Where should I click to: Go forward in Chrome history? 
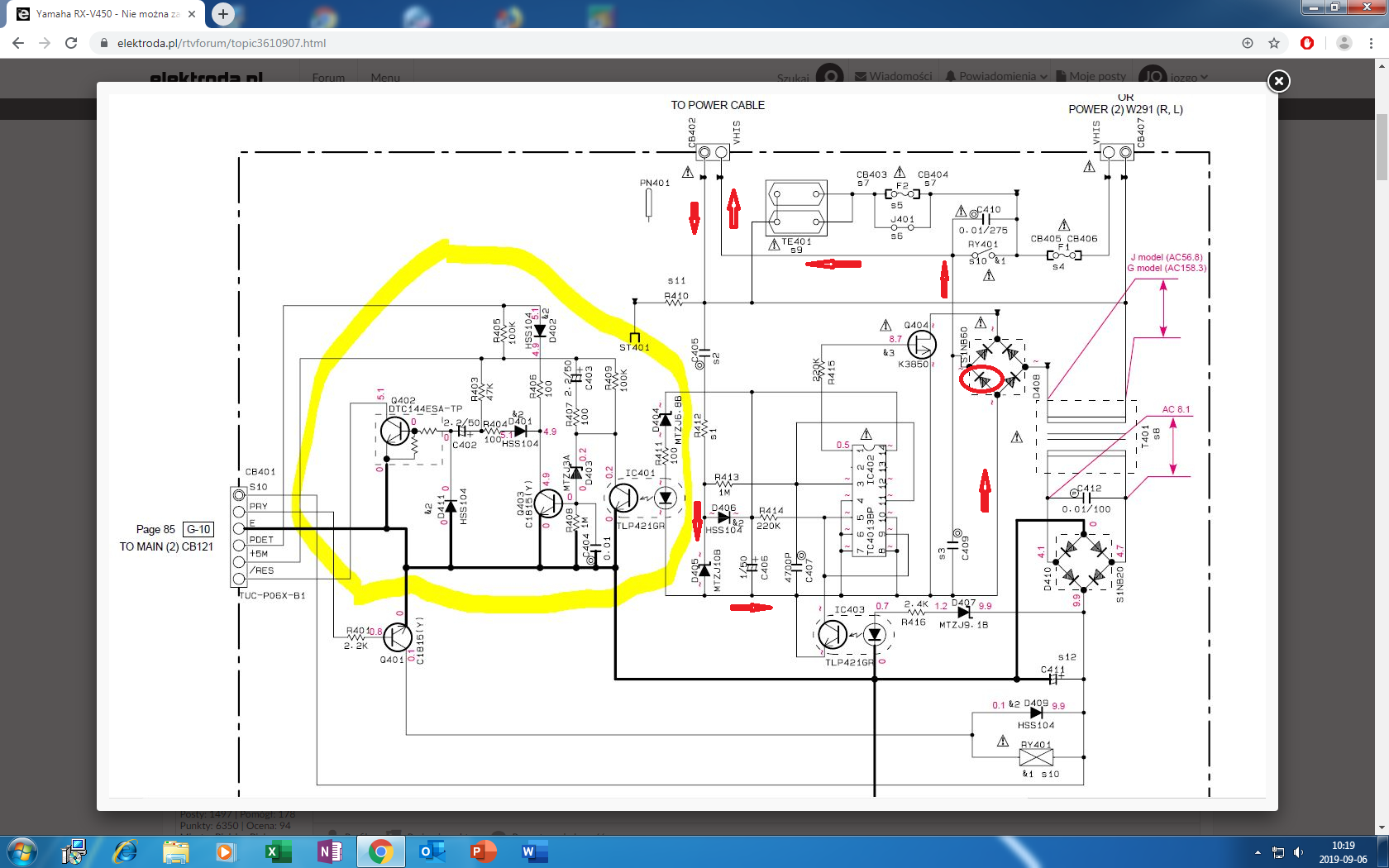(x=45, y=43)
